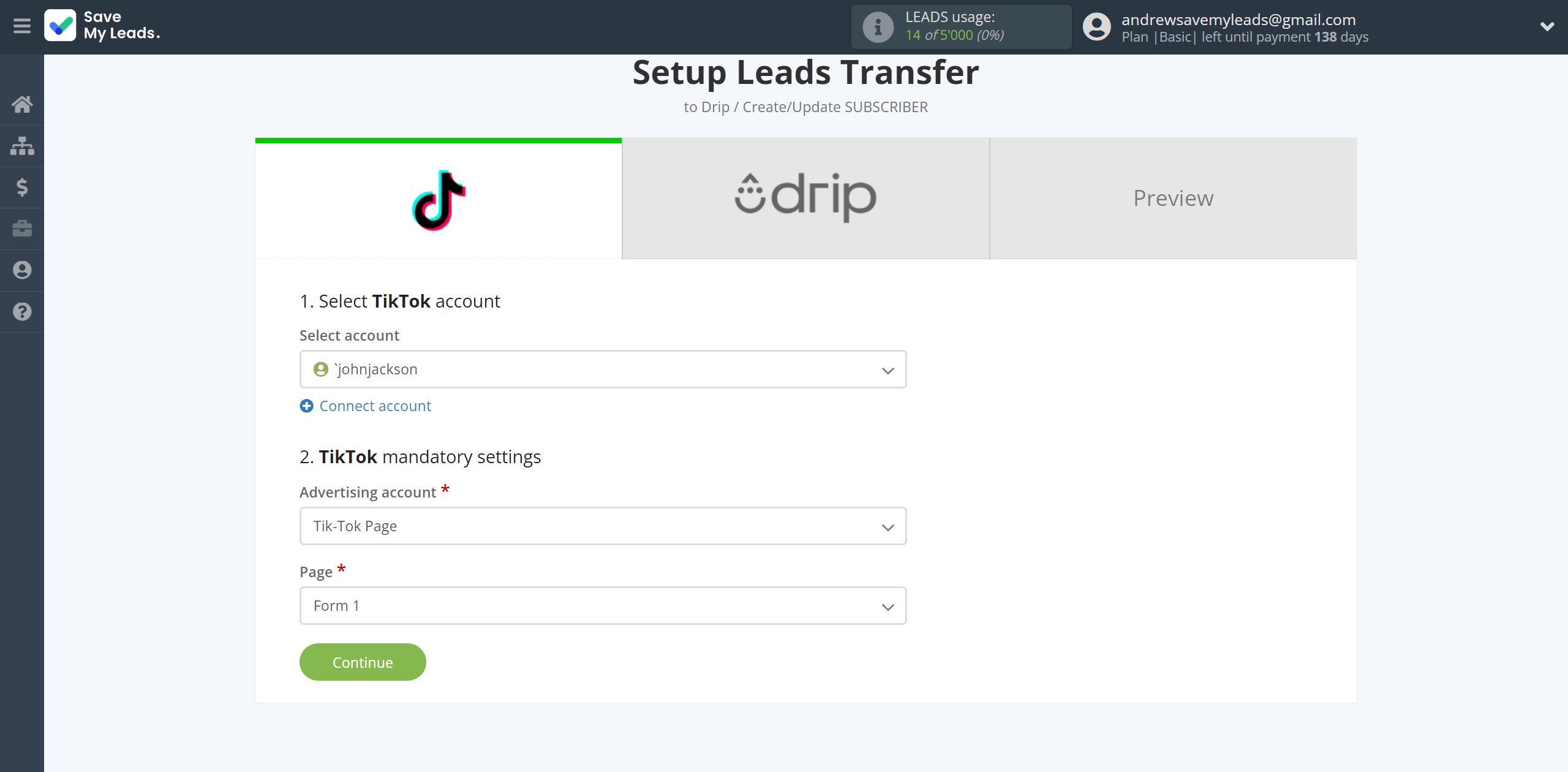The height and width of the screenshot is (772, 1568).
Task: Click the home/dashboard sidebar icon
Action: [22, 104]
